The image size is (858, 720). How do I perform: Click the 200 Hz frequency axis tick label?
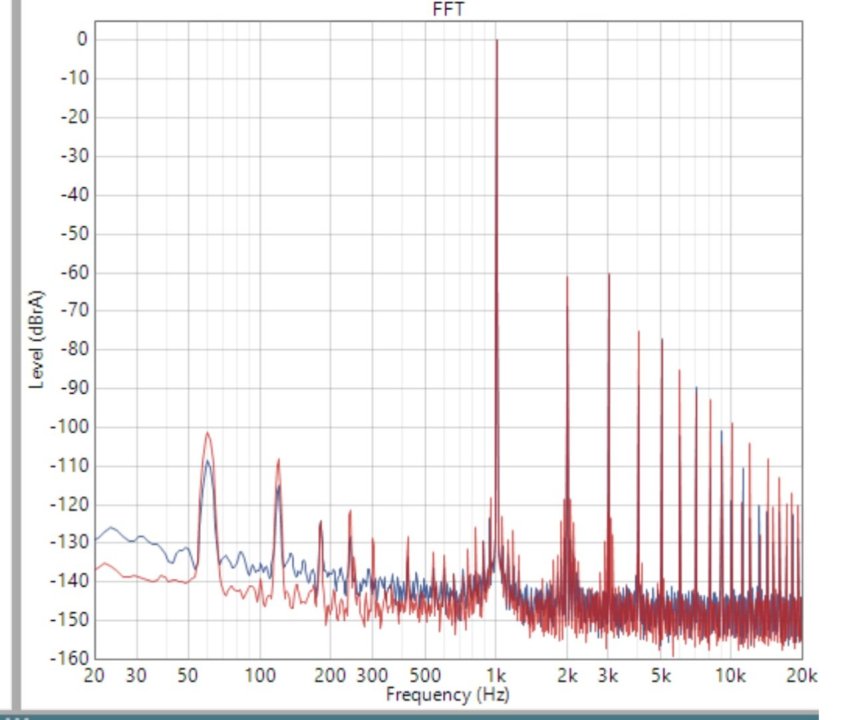coord(330,675)
